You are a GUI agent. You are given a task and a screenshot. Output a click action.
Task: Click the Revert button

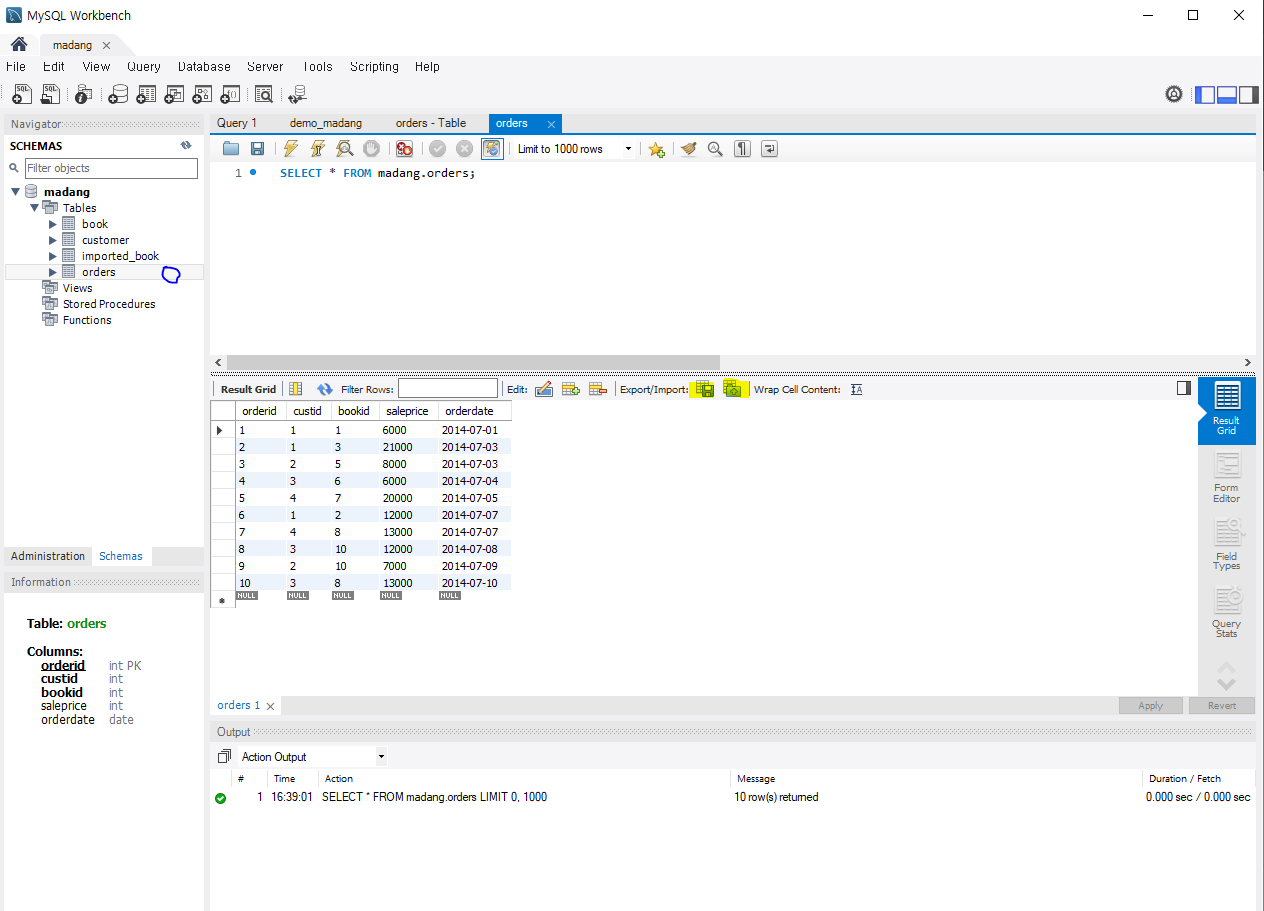[x=1221, y=705]
